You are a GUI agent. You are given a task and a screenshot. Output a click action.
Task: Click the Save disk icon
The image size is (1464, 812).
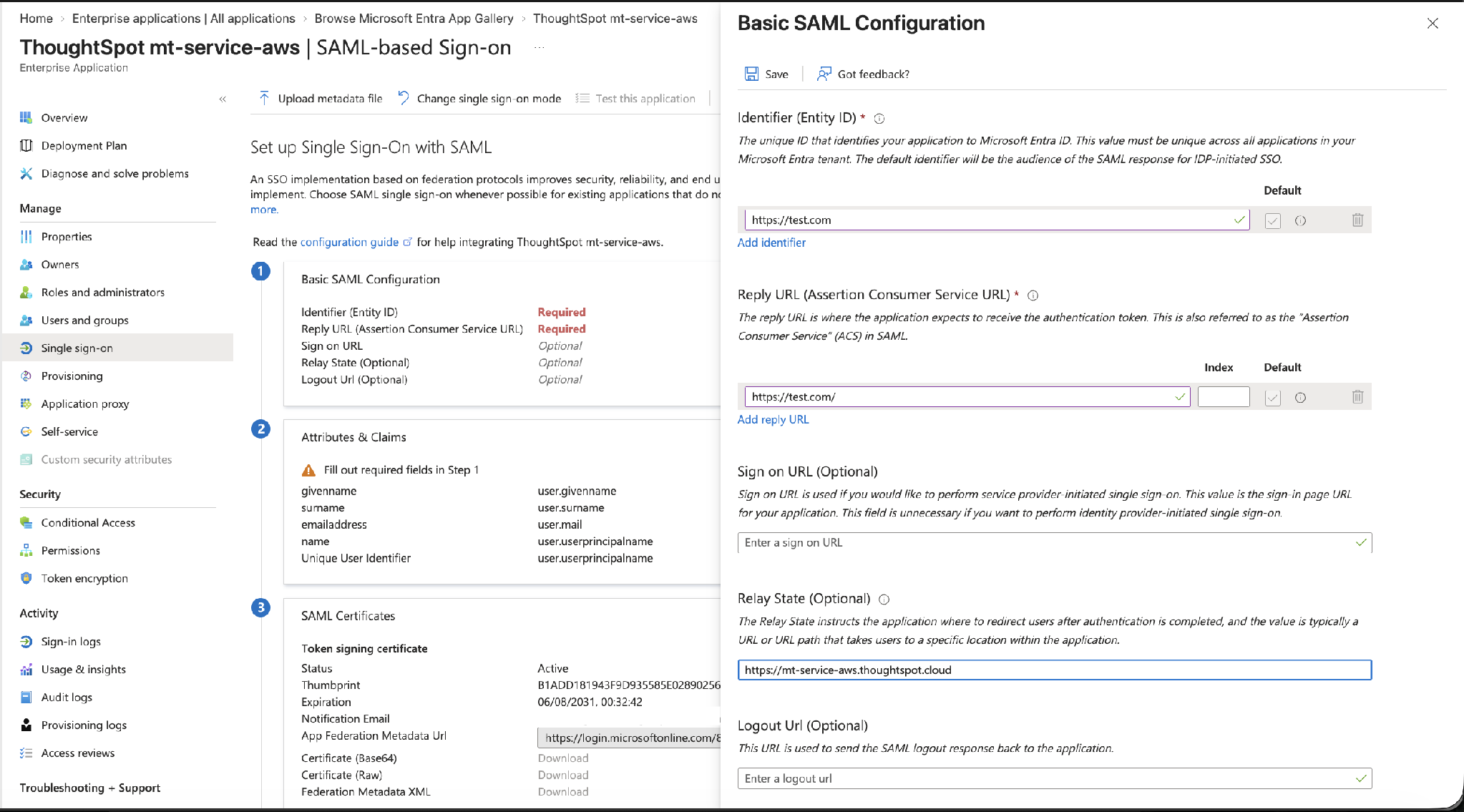[751, 74]
